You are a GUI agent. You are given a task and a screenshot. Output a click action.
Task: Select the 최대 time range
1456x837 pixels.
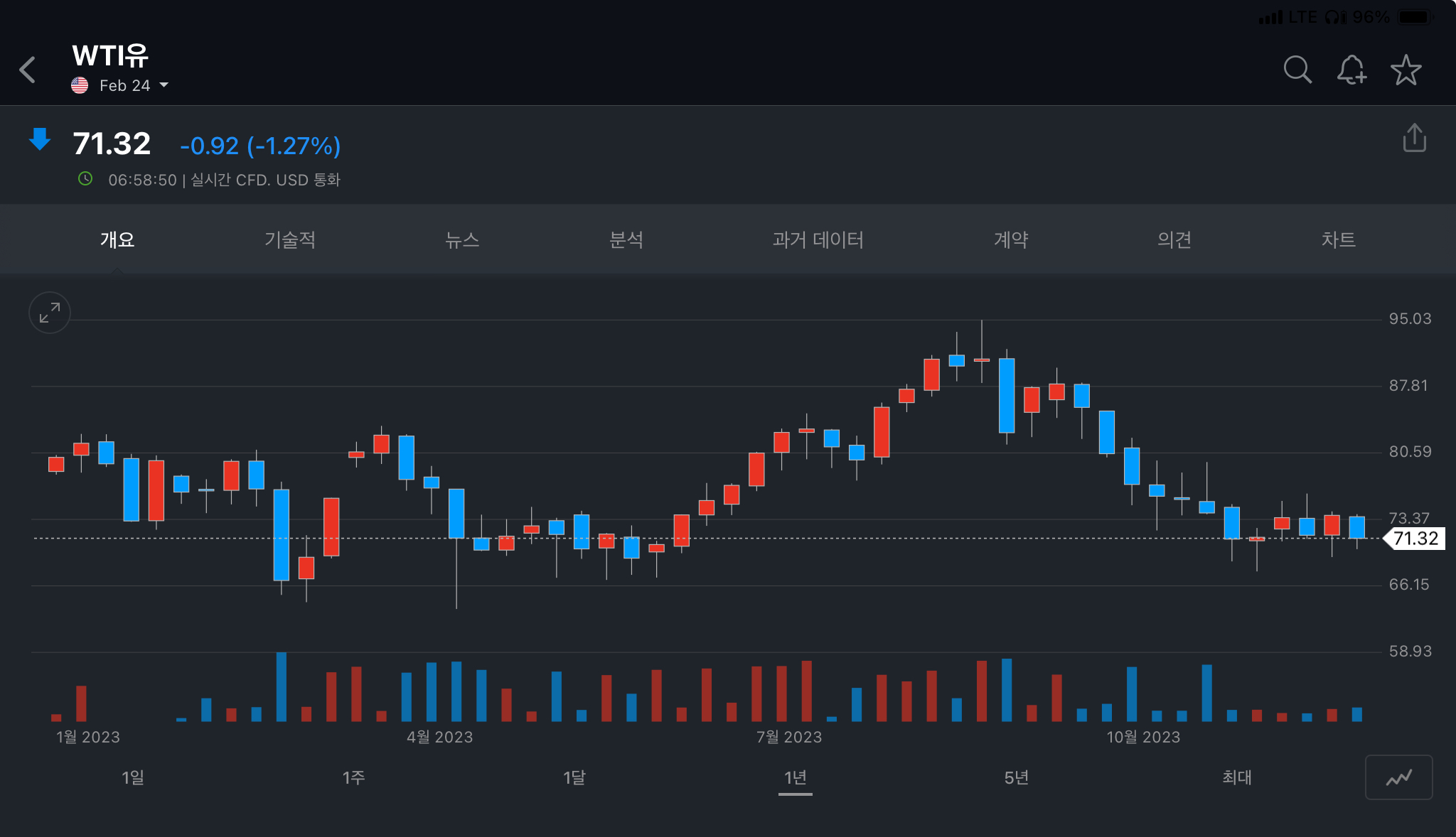point(1237,777)
